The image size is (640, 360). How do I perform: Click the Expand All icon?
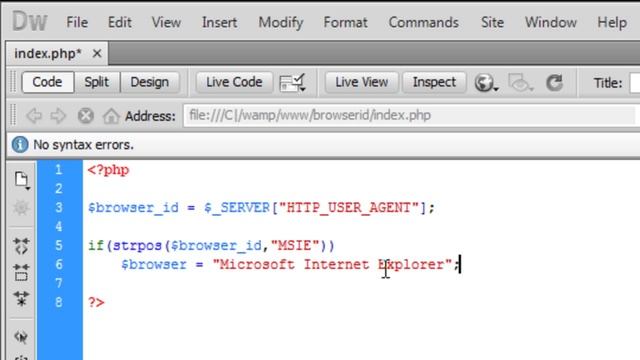21,299
